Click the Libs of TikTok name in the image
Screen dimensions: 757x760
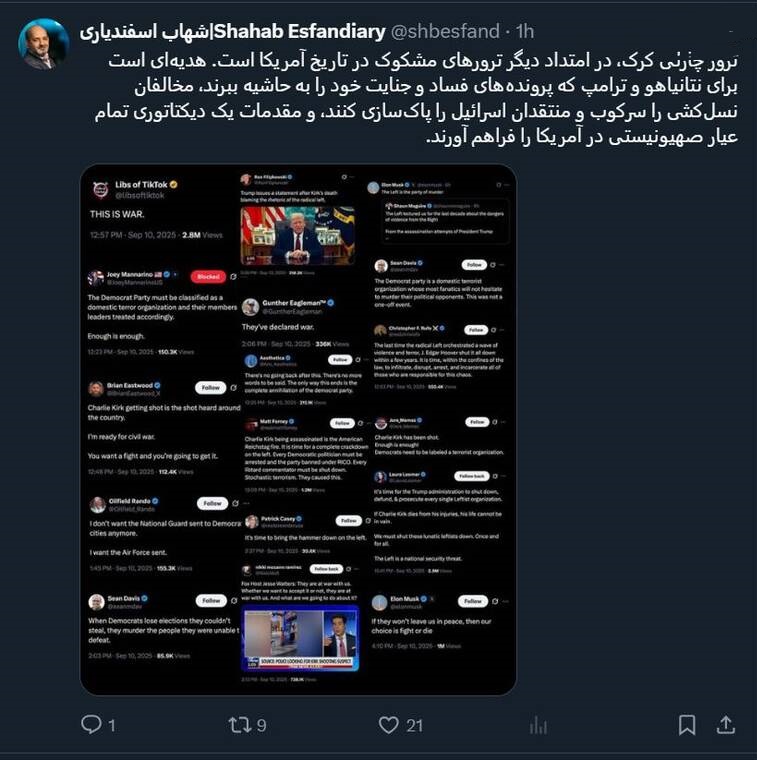[141, 185]
